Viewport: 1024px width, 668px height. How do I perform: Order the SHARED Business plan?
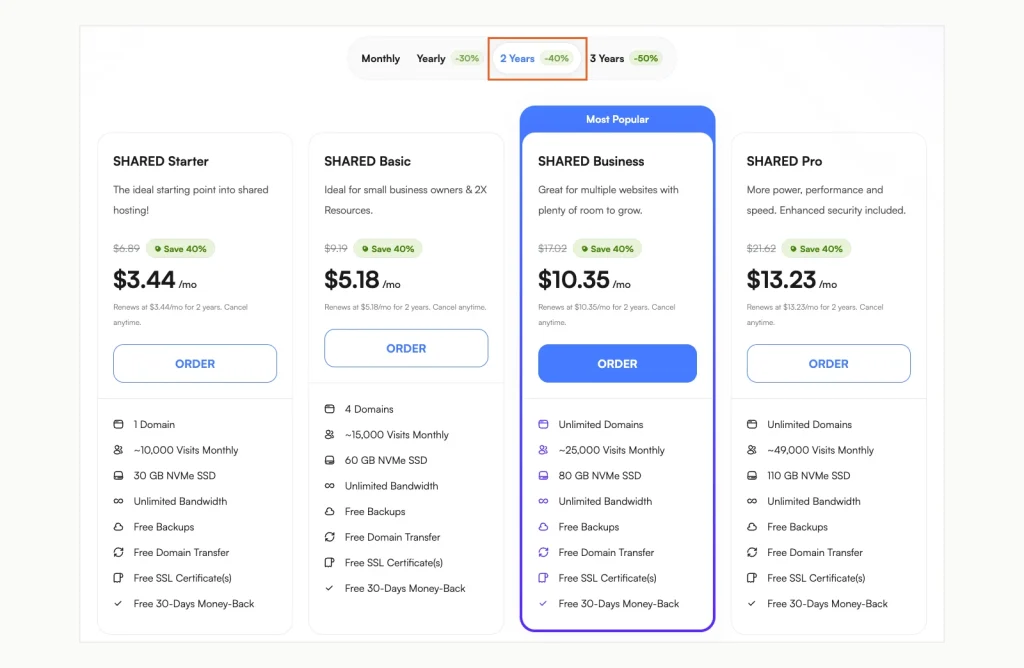(x=617, y=364)
